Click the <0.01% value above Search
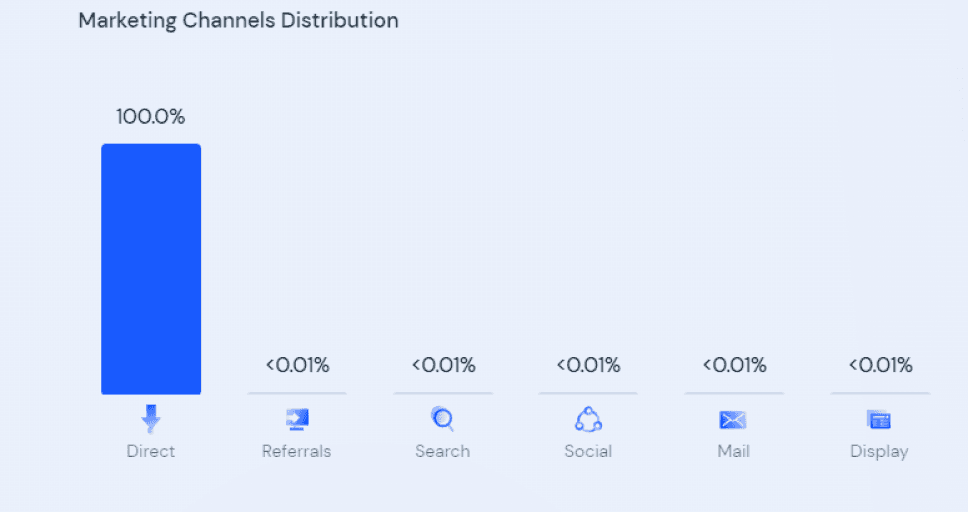 click(443, 365)
